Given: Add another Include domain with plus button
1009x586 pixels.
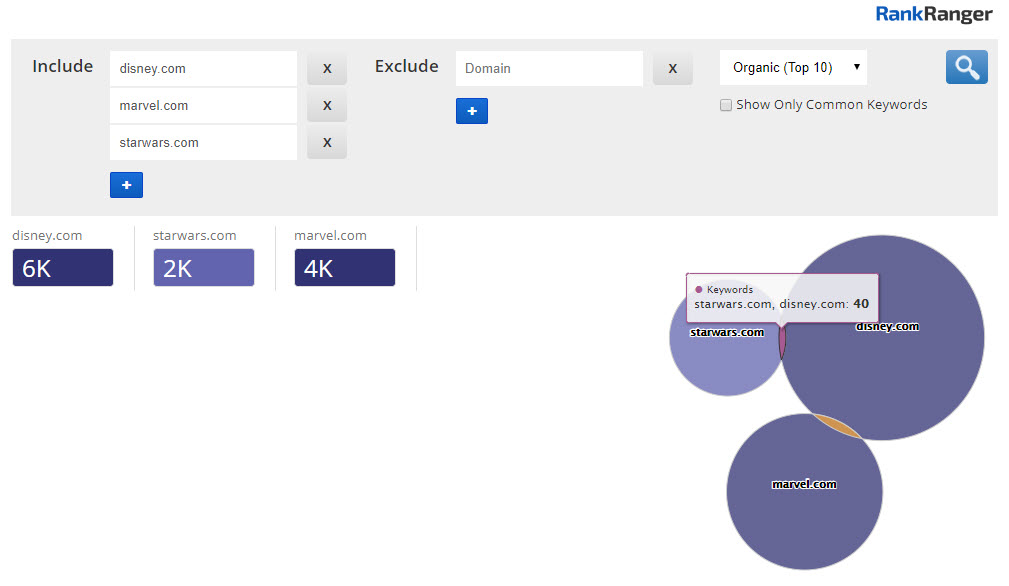Looking at the screenshot, I should coord(126,185).
